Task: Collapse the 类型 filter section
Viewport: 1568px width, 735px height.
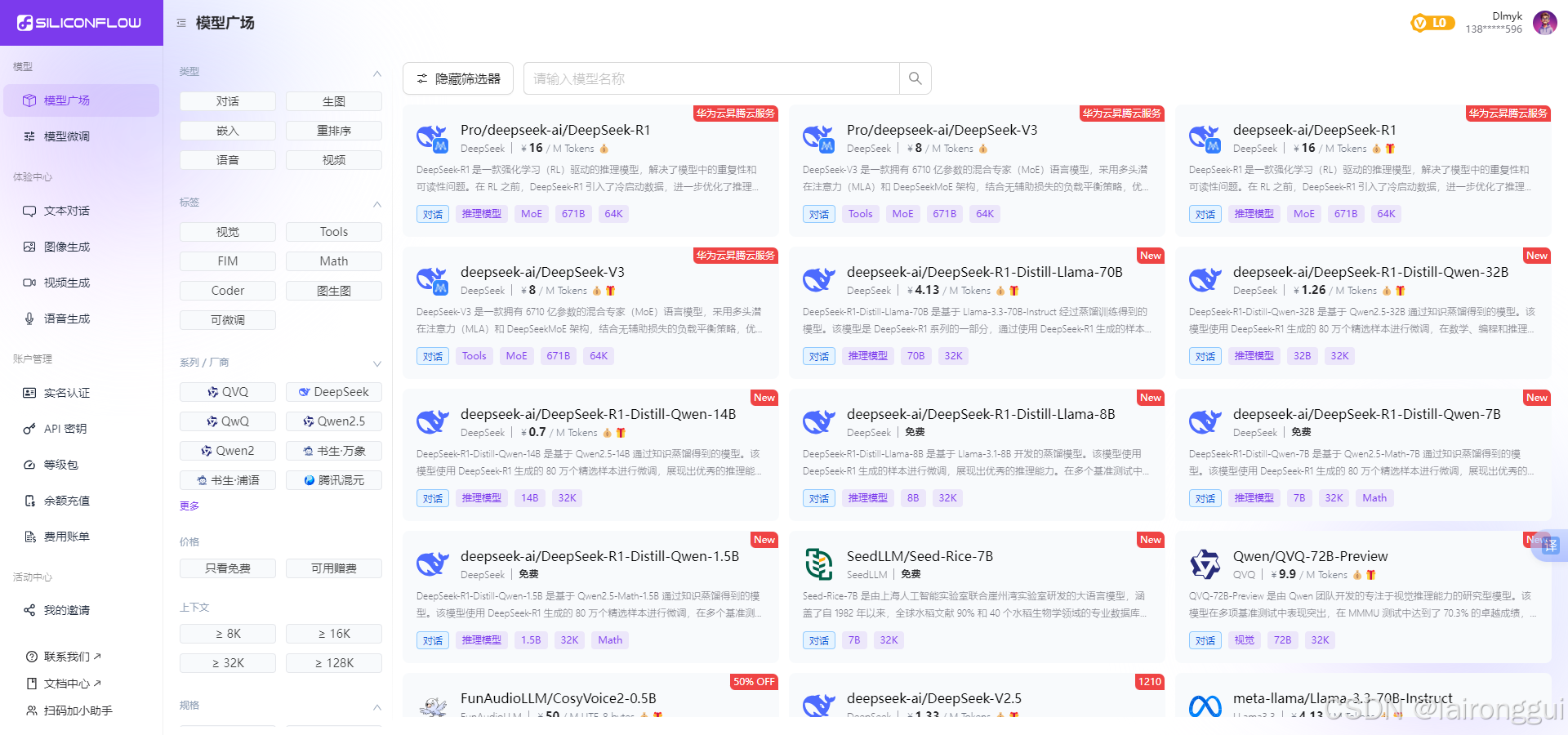Action: click(x=377, y=73)
